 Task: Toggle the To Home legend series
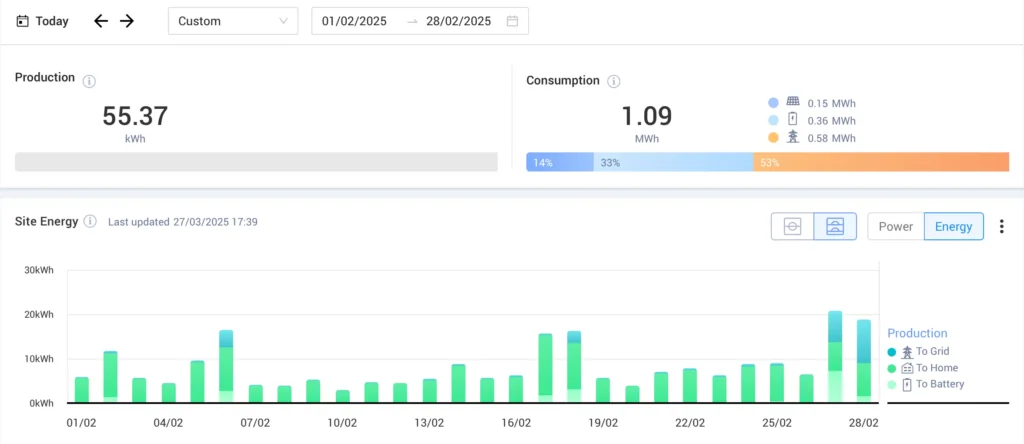click(x=922, y=368)
